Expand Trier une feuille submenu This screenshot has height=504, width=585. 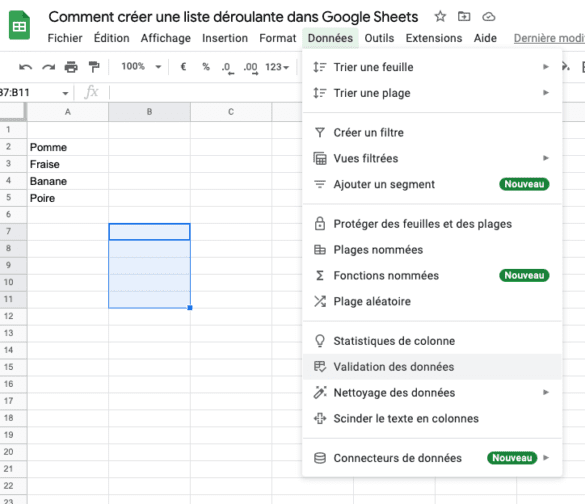pyautogui.click(x=546, y=67)
